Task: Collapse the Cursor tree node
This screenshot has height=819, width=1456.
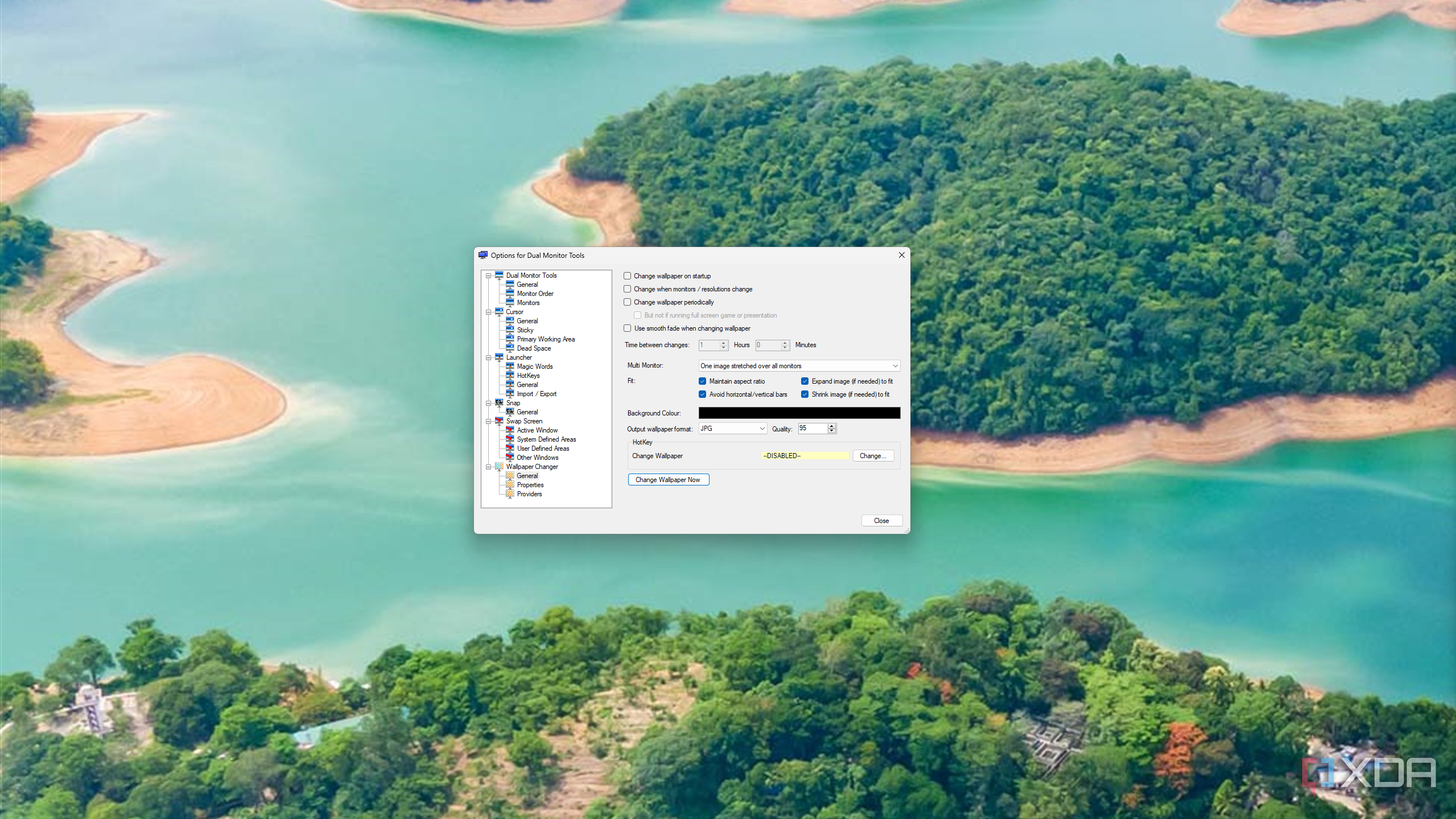Action: click(x=488, y=312)
